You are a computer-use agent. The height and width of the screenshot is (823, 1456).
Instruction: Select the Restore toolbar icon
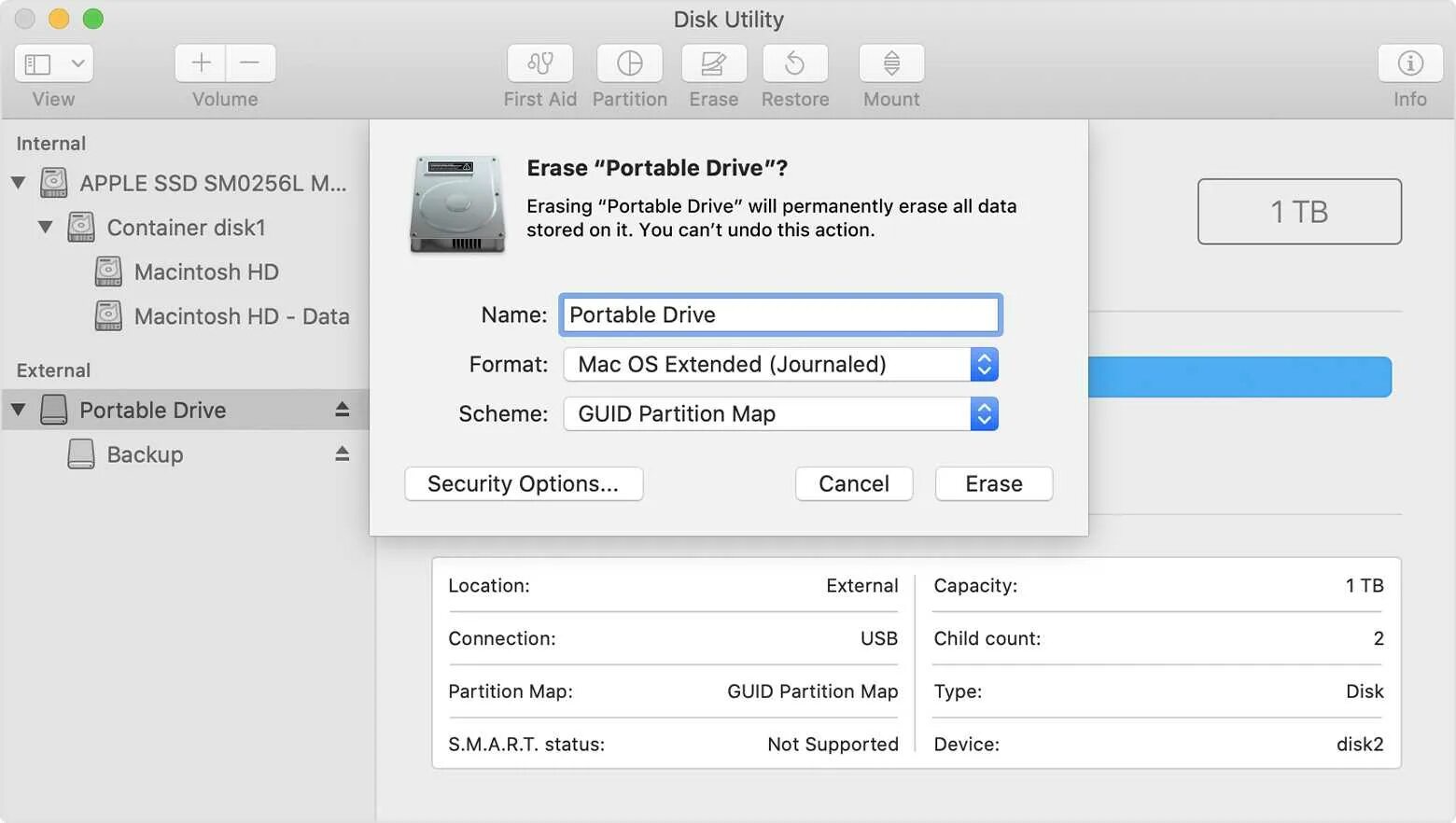795,63
